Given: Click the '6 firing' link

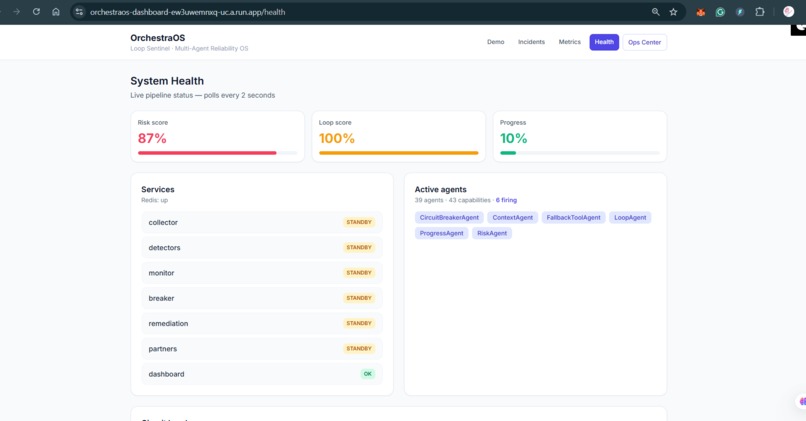Looking at the screenshot, I should [506, 200].
